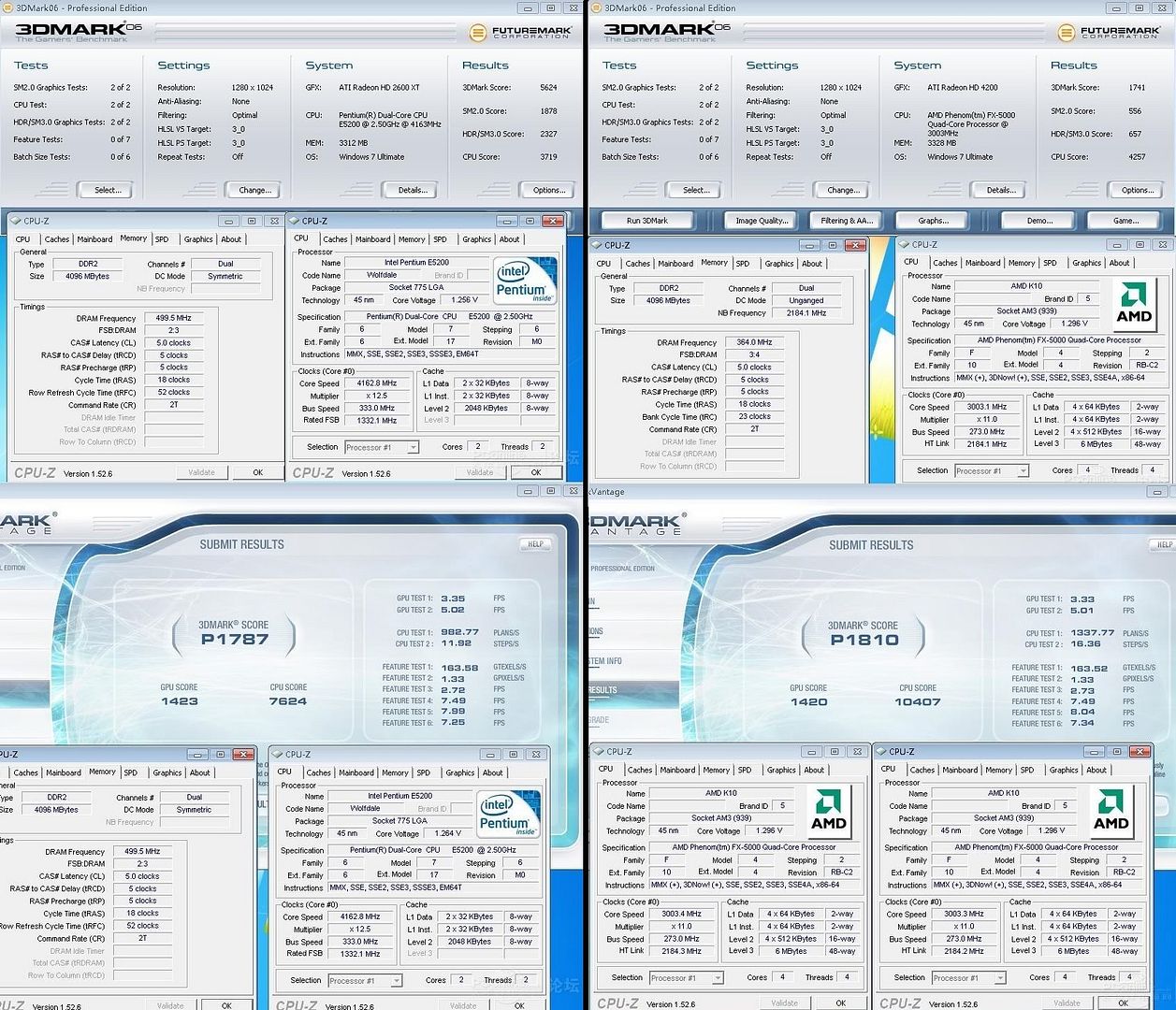Open Details... in 3DMark06 window scoring 5624
This screenshot has height=1010, width=1176.
point(413,190)
